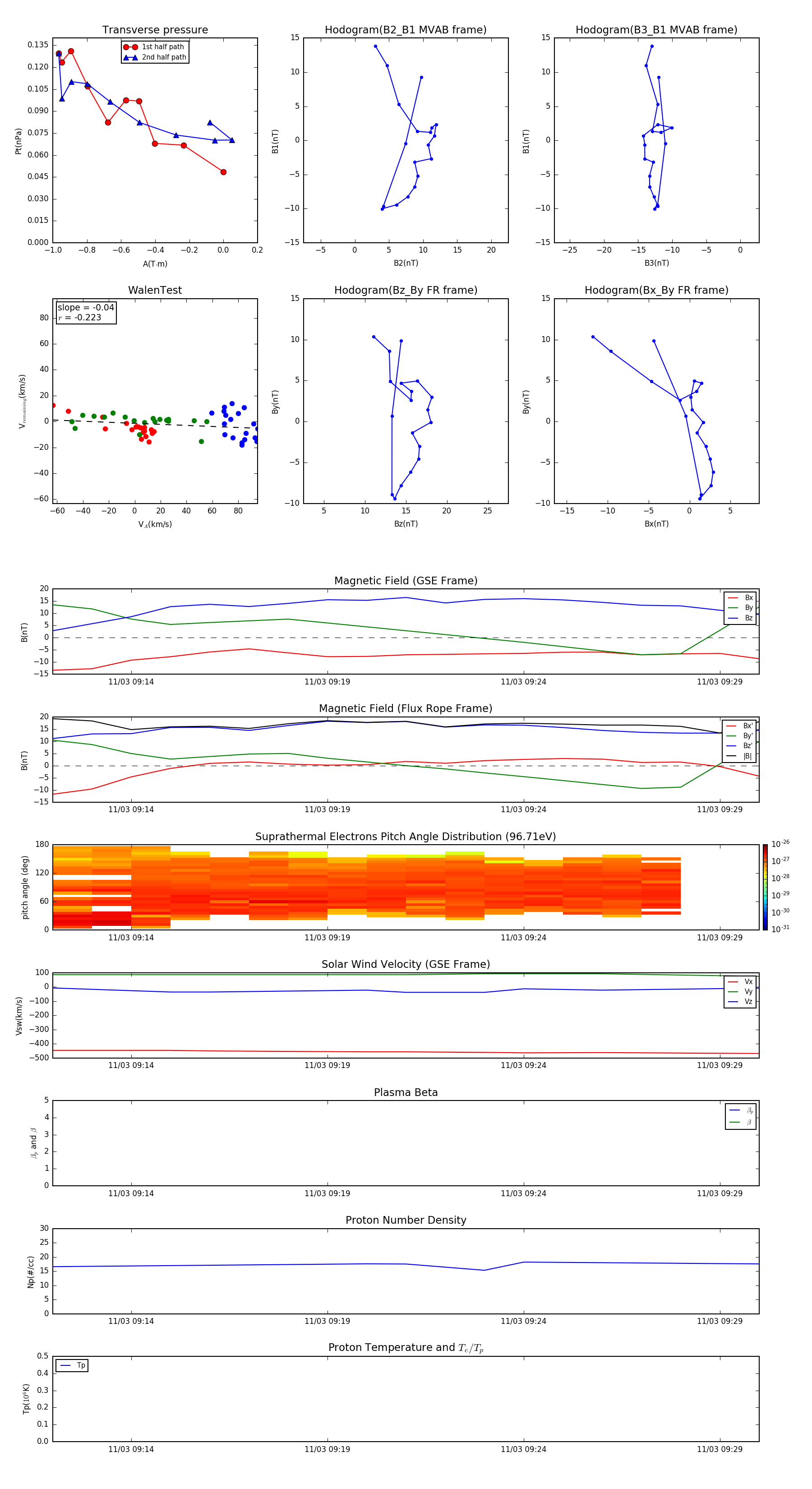
Task: Click the Suprathermal Electrons Pitch Angle title
Action: (x=406, y=837)
